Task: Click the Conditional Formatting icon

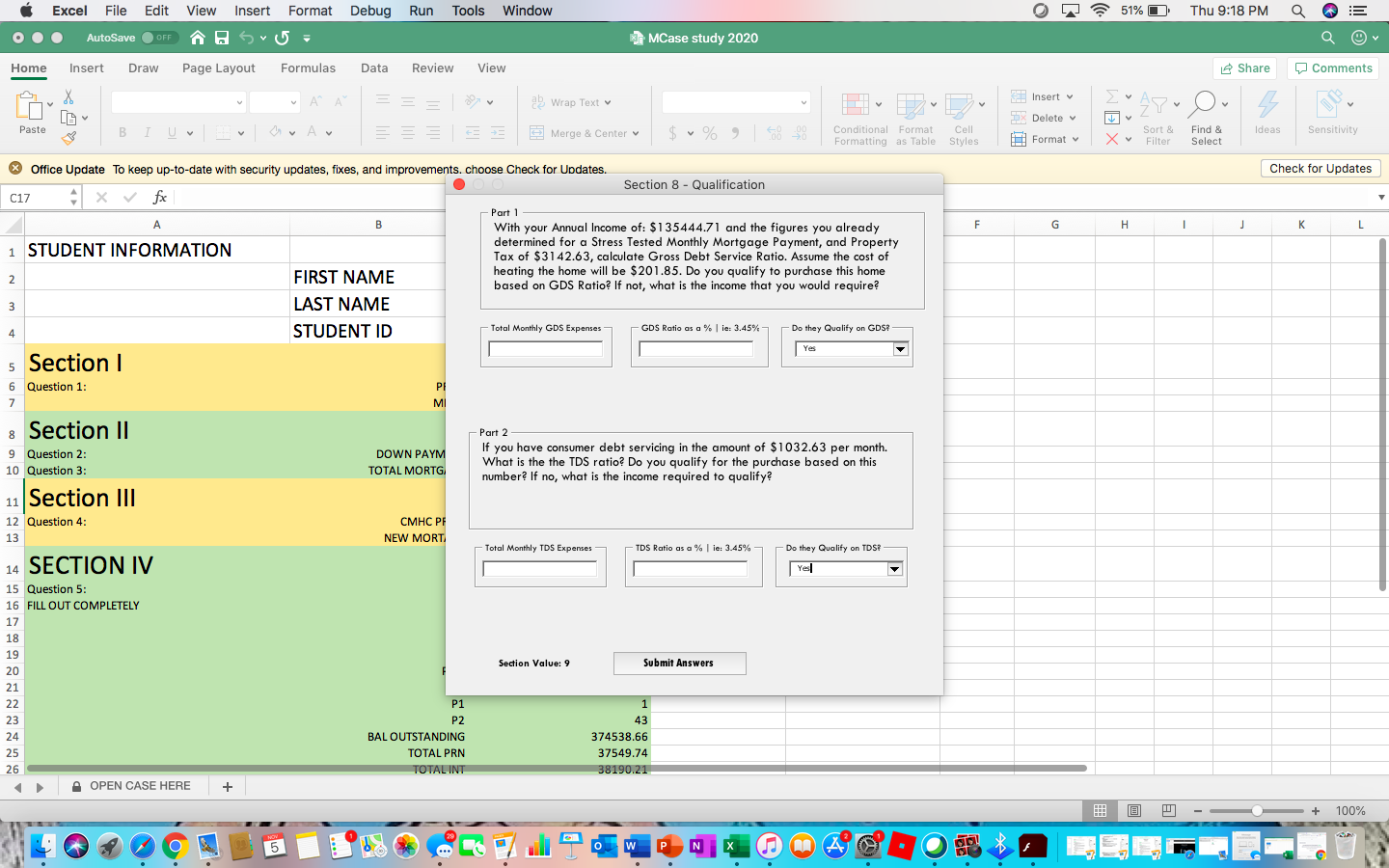Action: point(856,105)
